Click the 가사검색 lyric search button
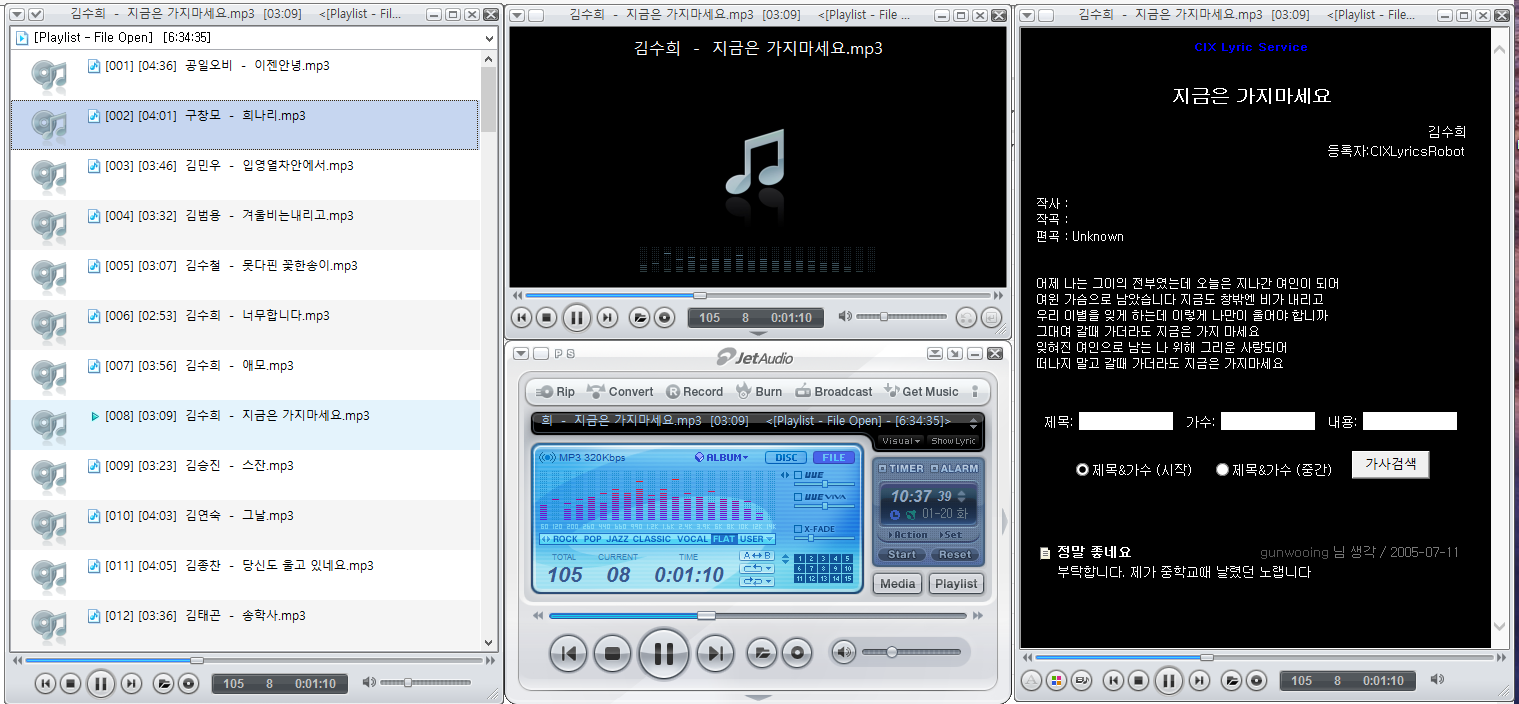This screenshot has height=704, width=1519. point(1390,464)
